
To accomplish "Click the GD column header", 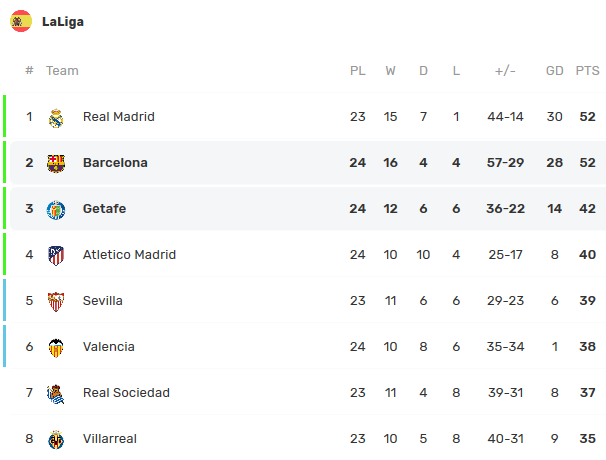I will [x=555, y=71].
